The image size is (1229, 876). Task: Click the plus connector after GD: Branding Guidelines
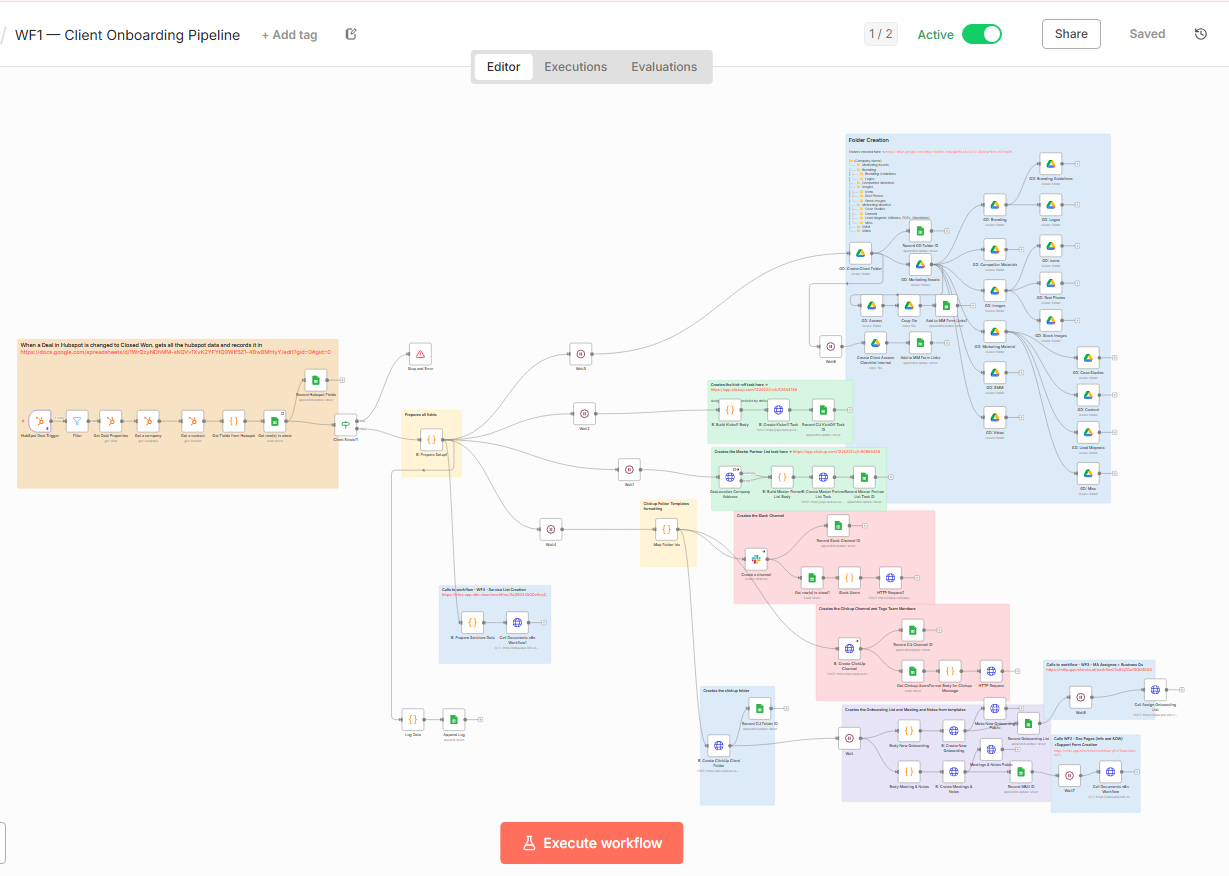1077,164
